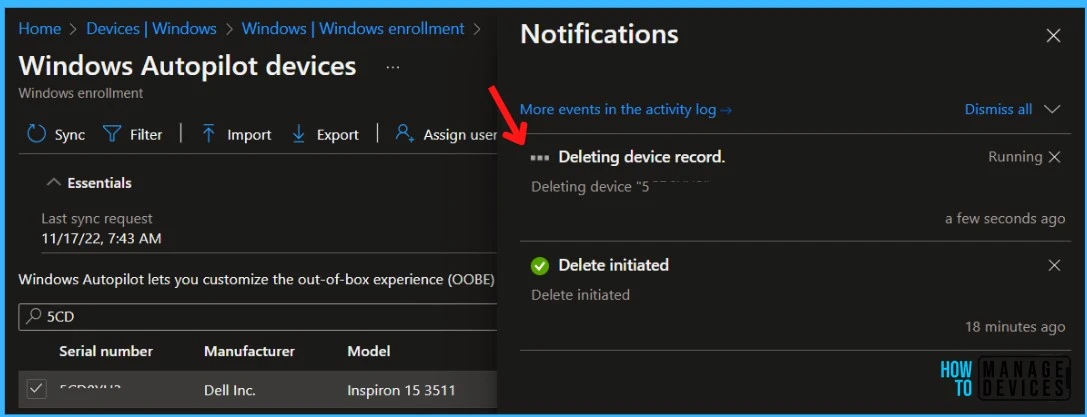Go to Home breadcrumb
The width and height of the screenshot is (1087, 417).
tap(40, 28)
